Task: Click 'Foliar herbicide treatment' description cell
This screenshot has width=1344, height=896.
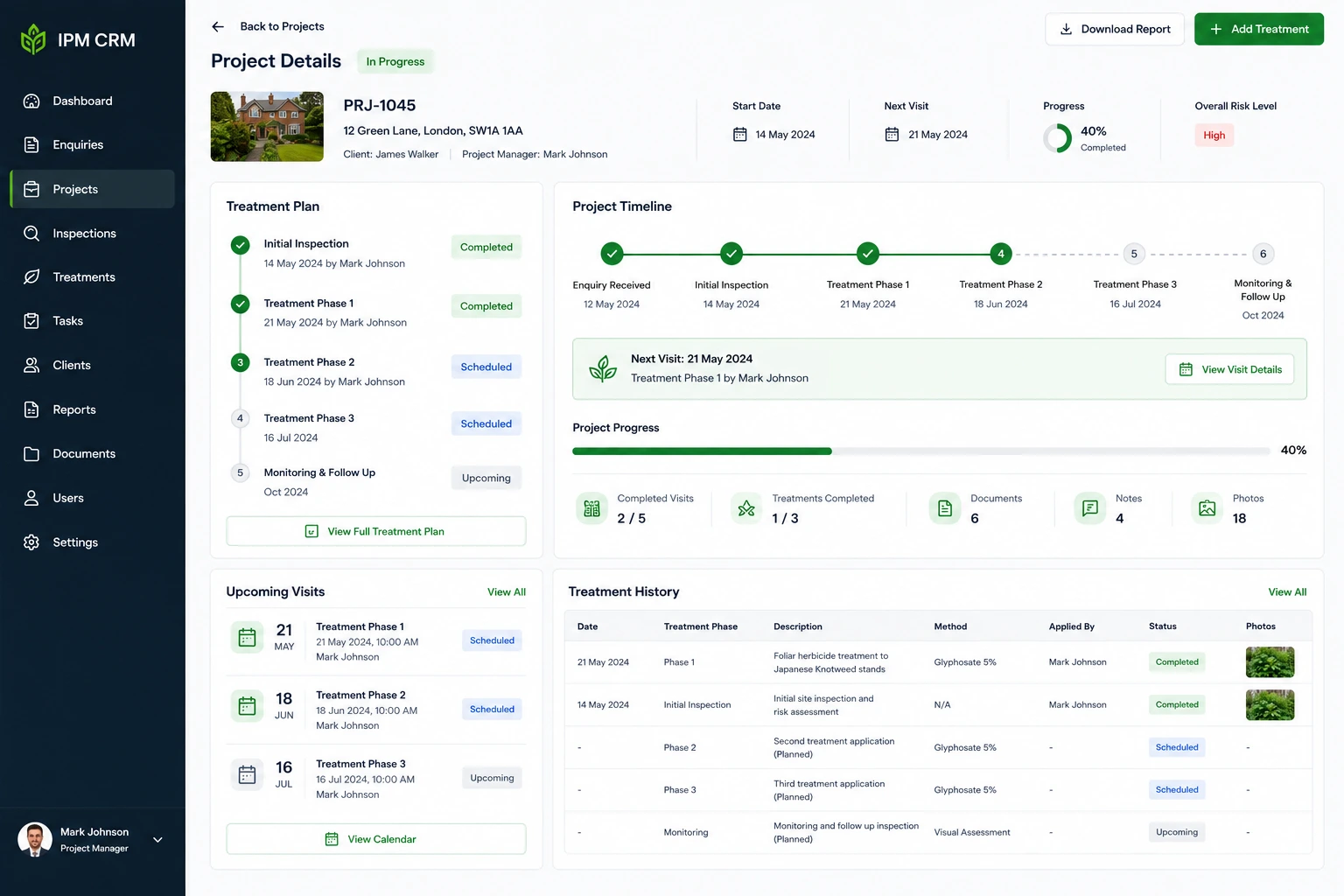Action: coord(831,662)
